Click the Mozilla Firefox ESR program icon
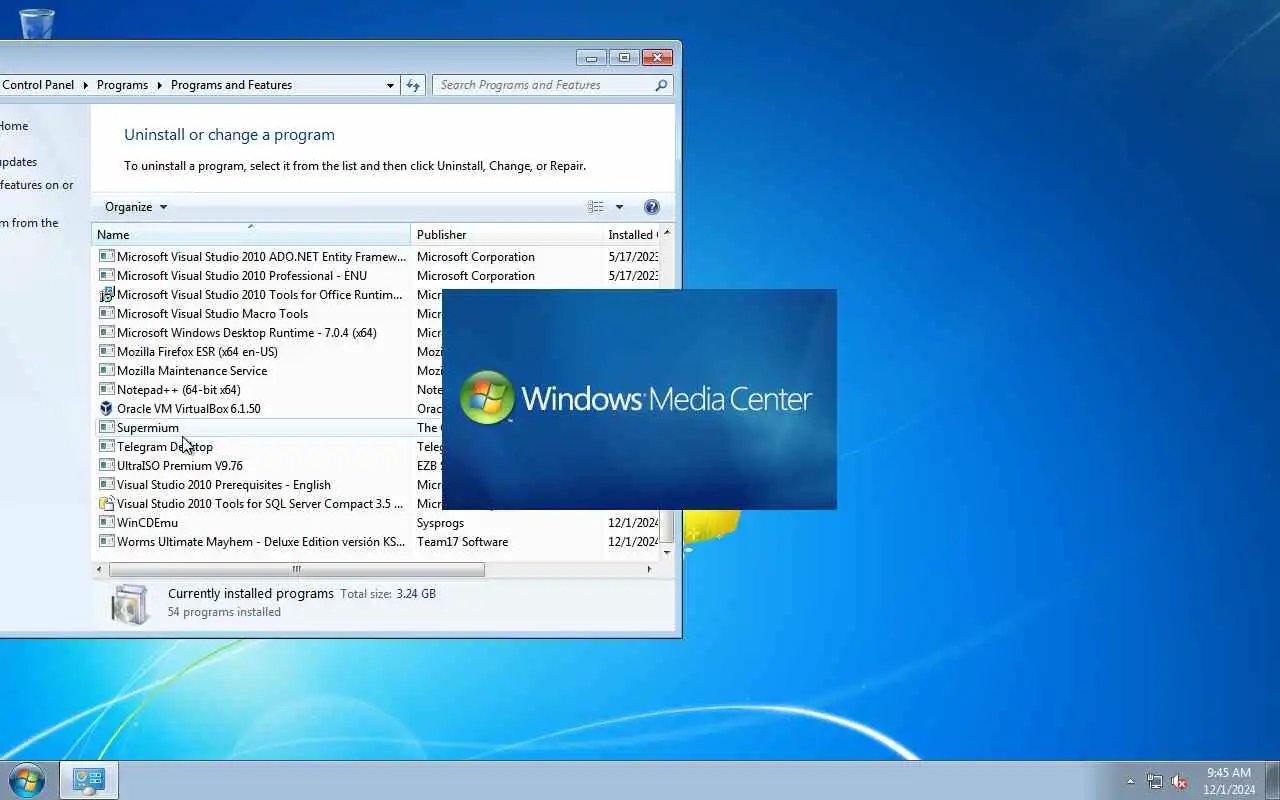 click(x=107, y=352)
